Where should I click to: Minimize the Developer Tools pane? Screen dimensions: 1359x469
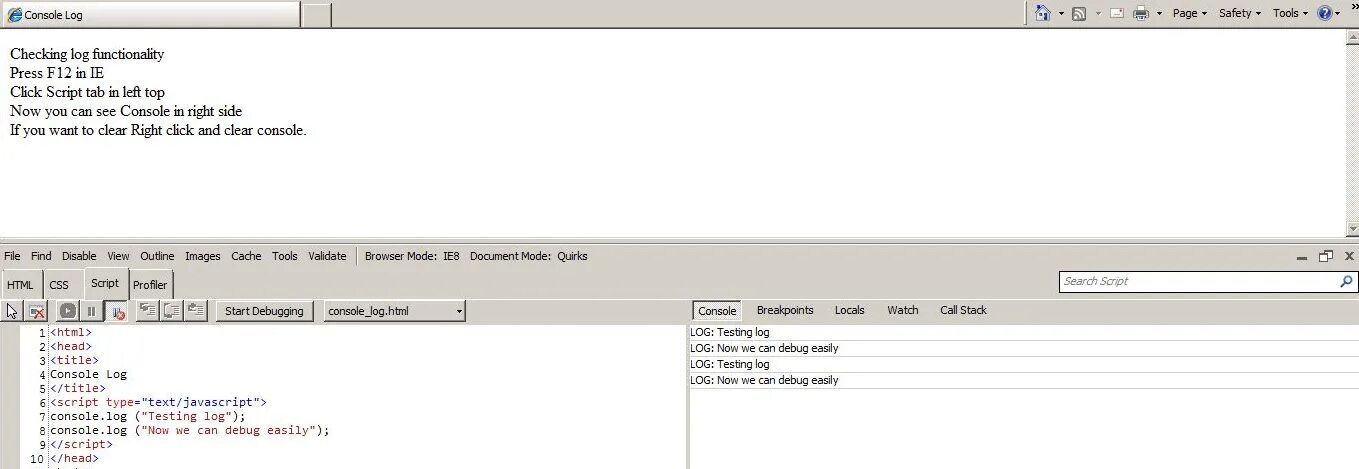click(1302, 257)
